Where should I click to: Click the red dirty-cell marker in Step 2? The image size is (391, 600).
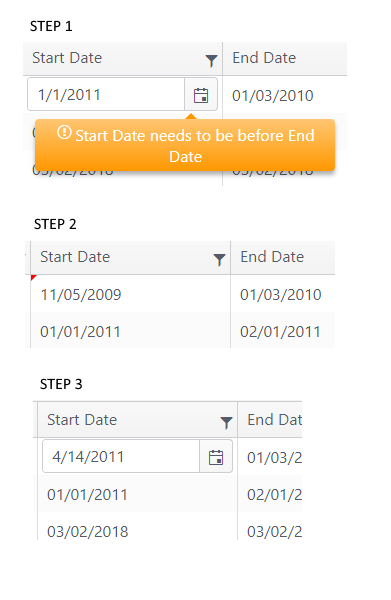[33, 277]
